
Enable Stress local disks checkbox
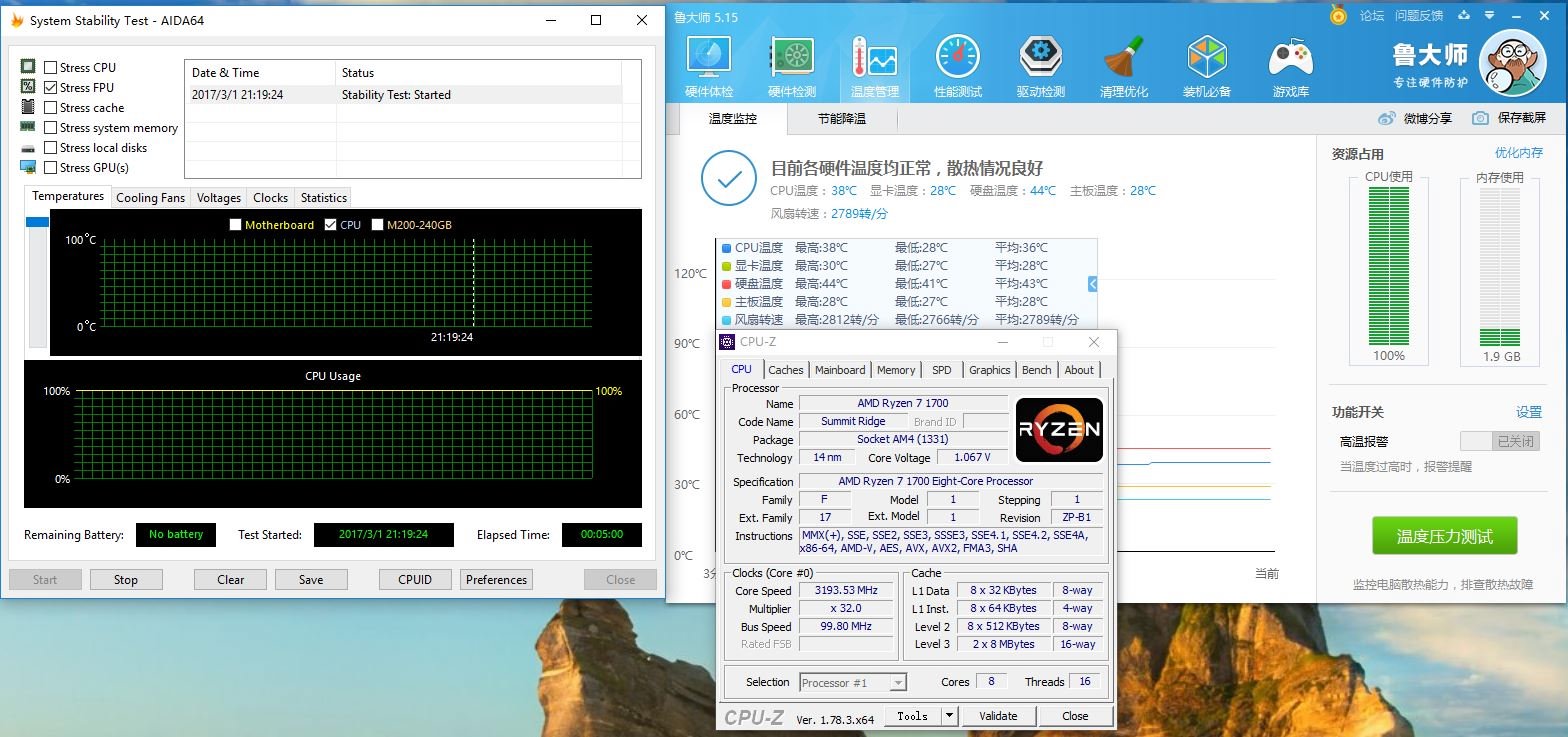50,147
